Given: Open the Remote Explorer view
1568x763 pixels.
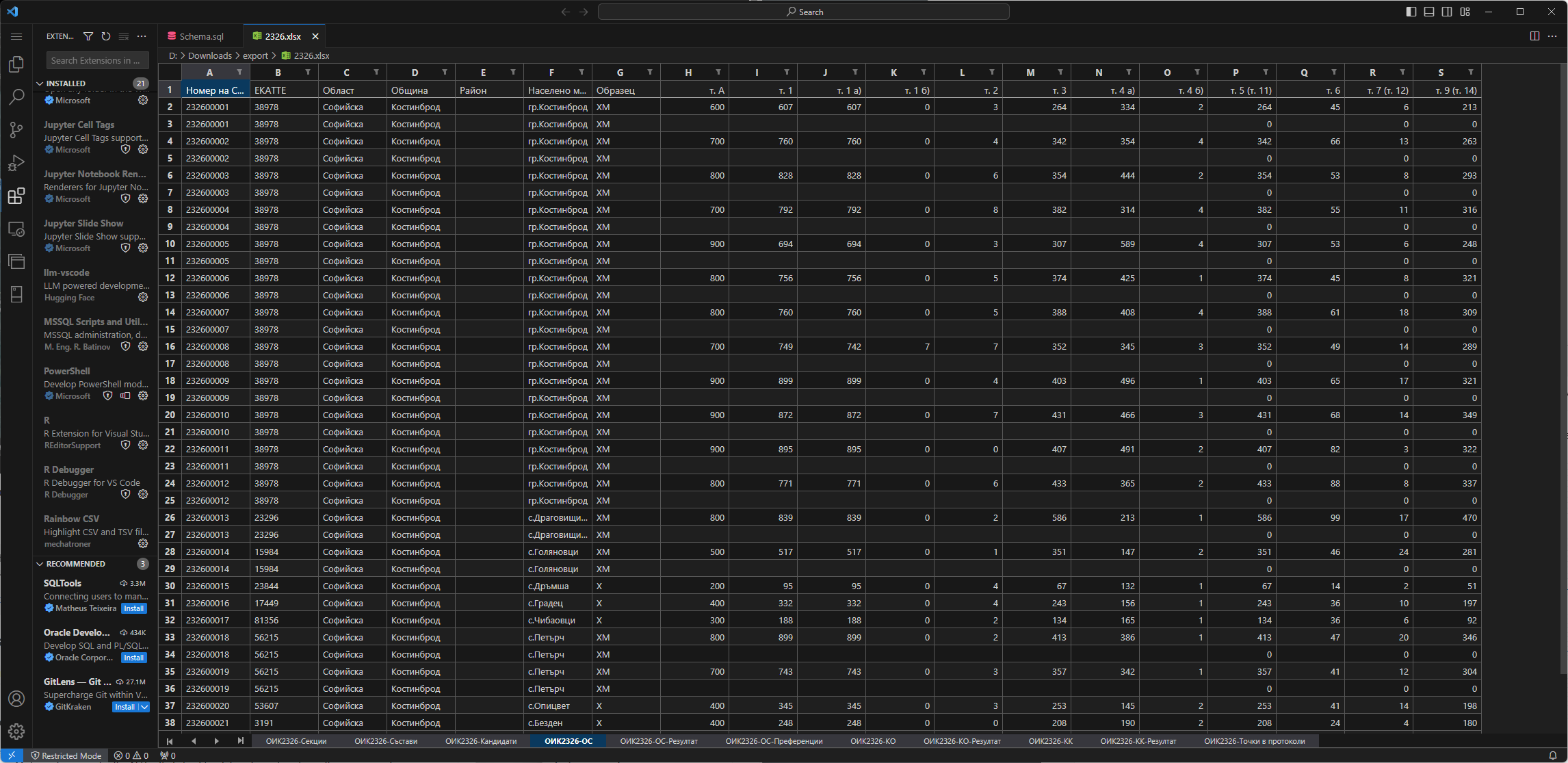Looking at the screenshot, I should click(16, 229).
